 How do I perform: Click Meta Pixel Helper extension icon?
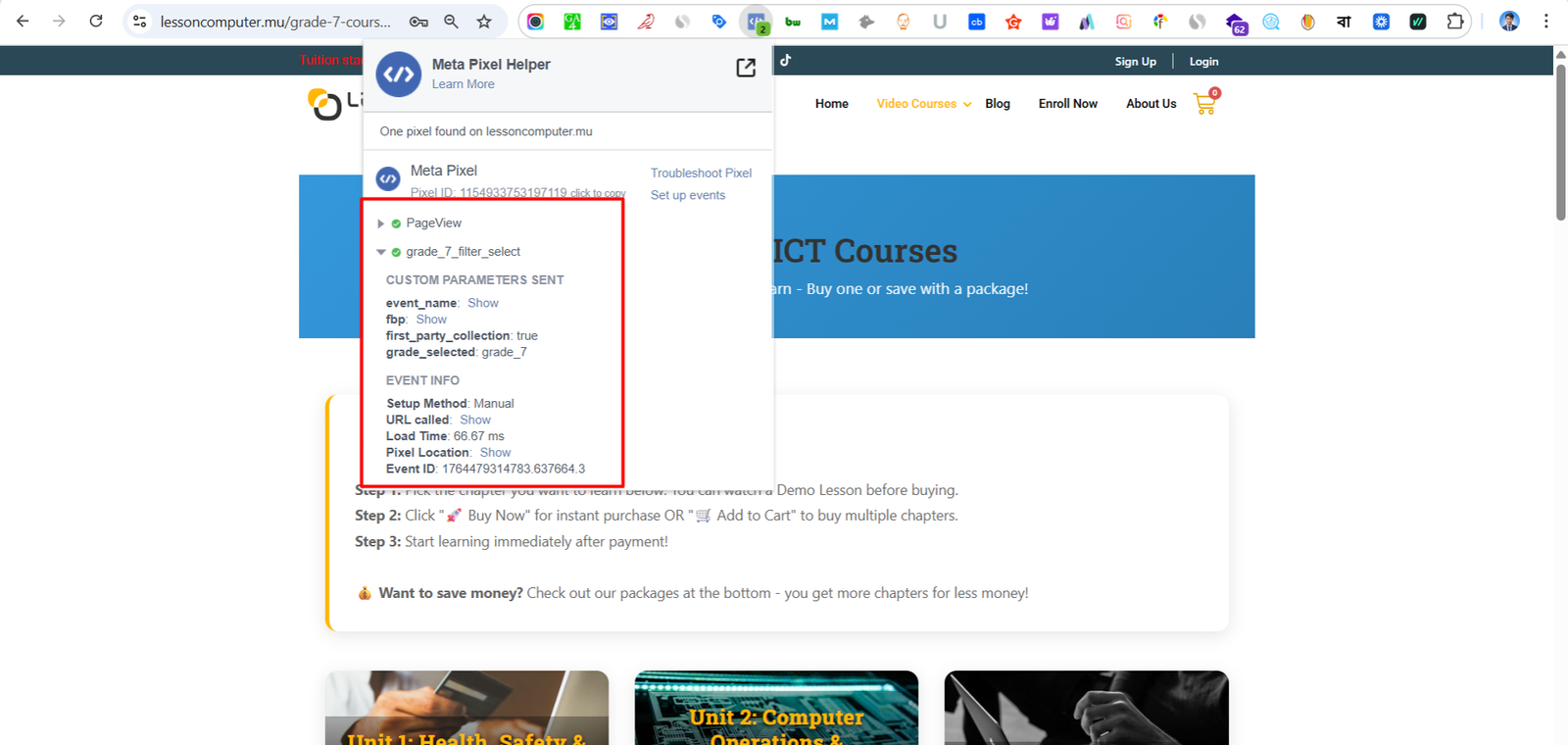pyautogui.click(x=756, y=22)
